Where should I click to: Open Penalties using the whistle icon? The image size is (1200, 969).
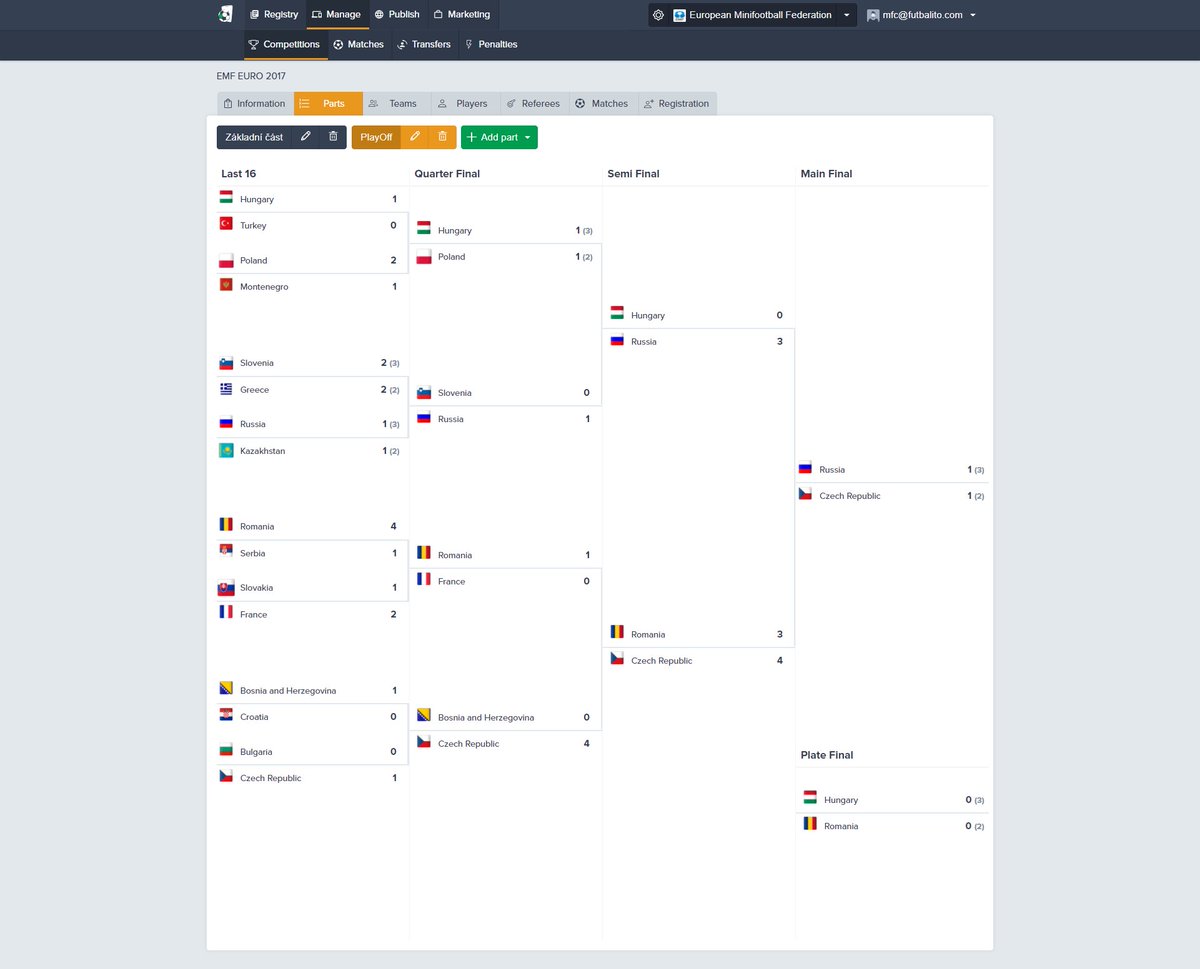pyautogui.click(x=469, y=44)
